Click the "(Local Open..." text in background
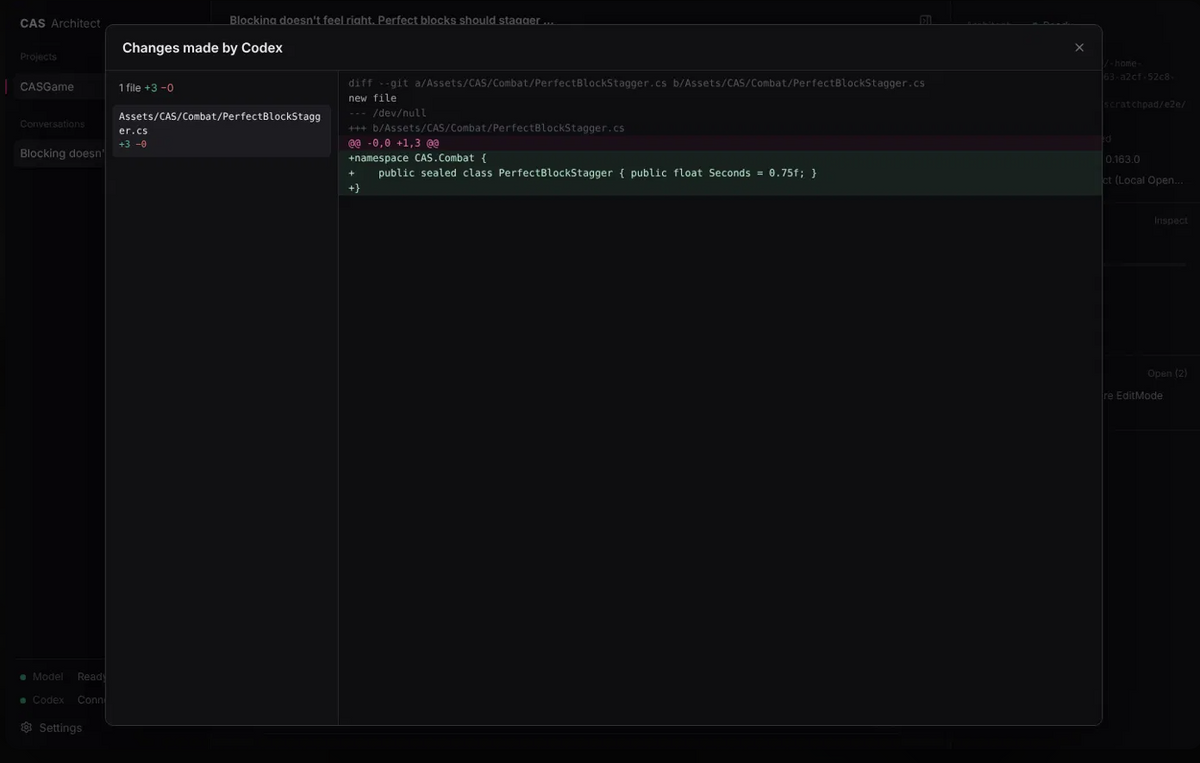 1147,180
